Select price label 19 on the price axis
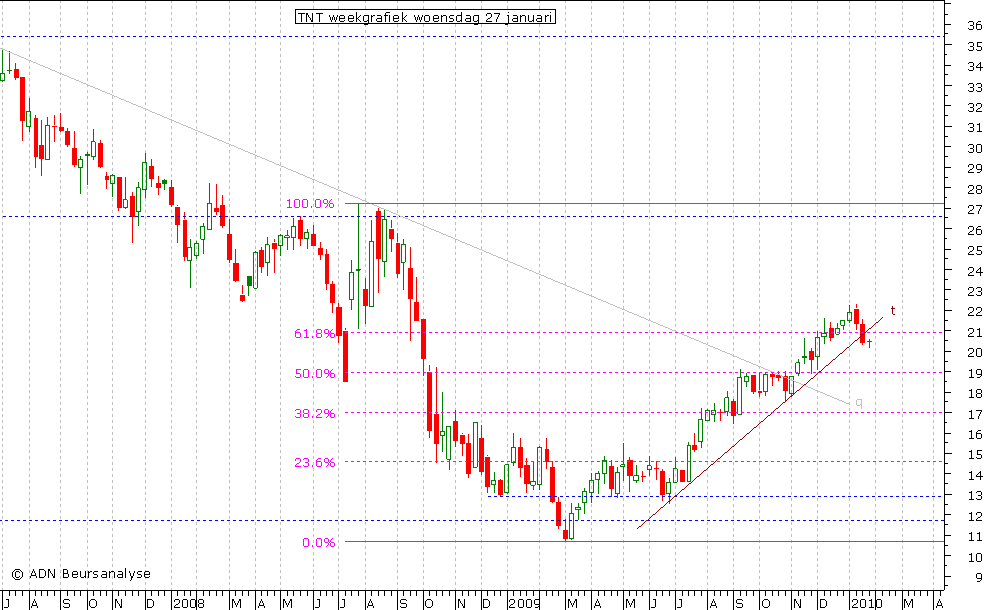 click(975, 374)
